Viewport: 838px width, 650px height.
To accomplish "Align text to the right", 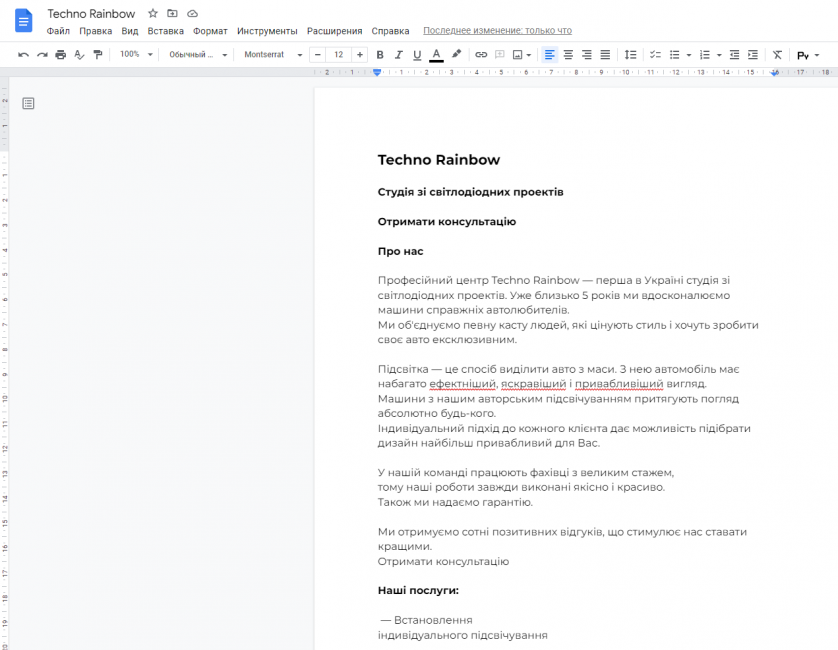I will click(x=587, y=55).
